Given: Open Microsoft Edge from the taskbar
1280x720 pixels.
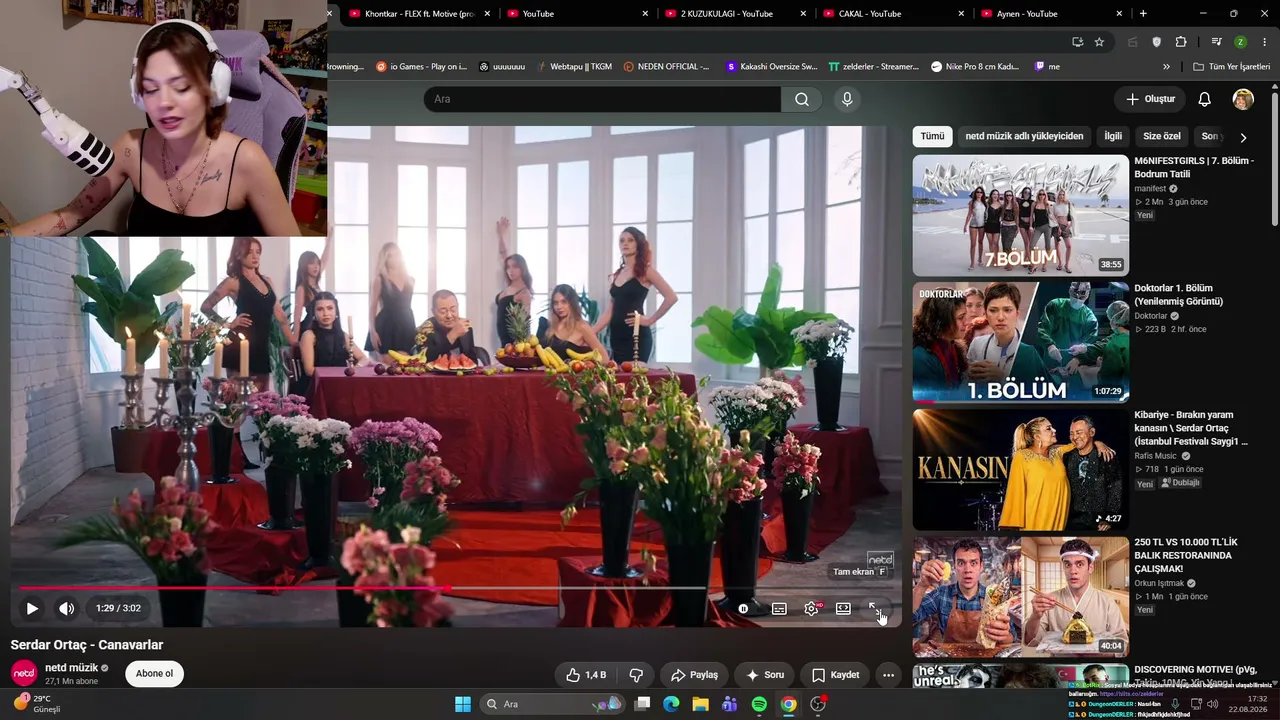Looking at the screenshot, I should click(671, 704).
